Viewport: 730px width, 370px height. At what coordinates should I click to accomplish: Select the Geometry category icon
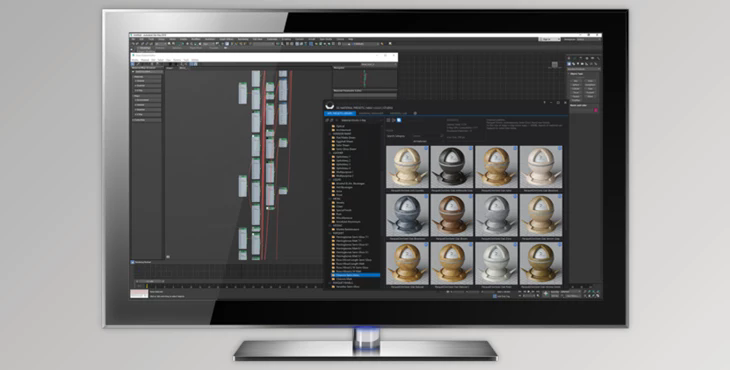pos(569,64)
